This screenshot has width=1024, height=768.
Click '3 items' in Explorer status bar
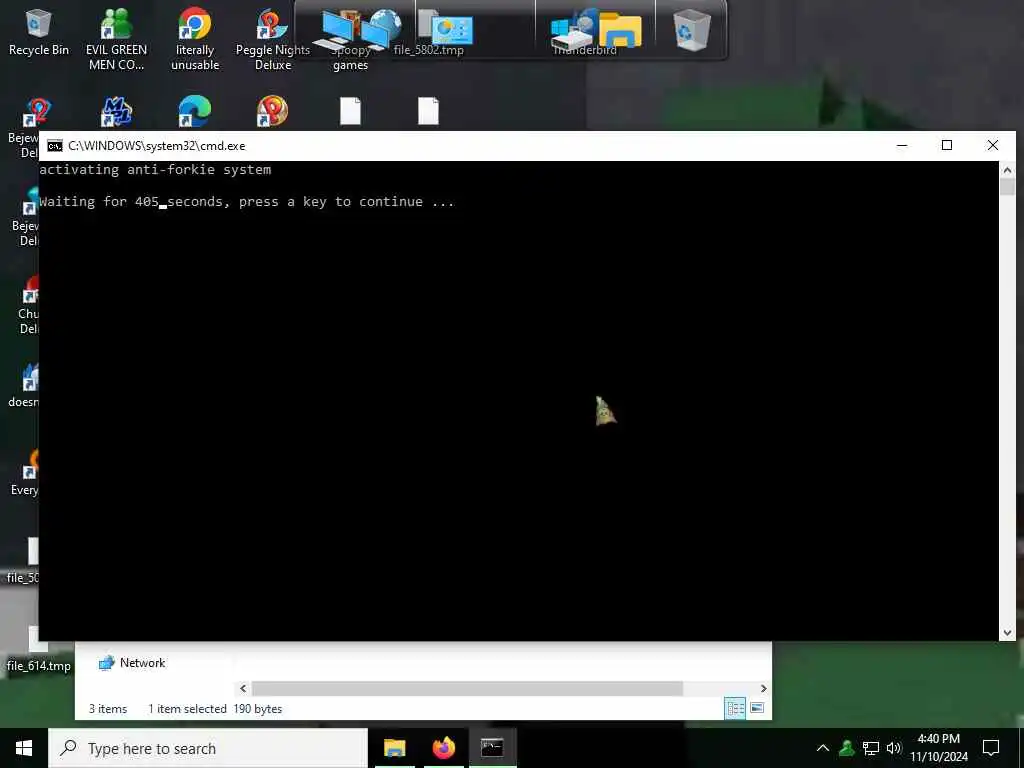[x=108, y=709]
